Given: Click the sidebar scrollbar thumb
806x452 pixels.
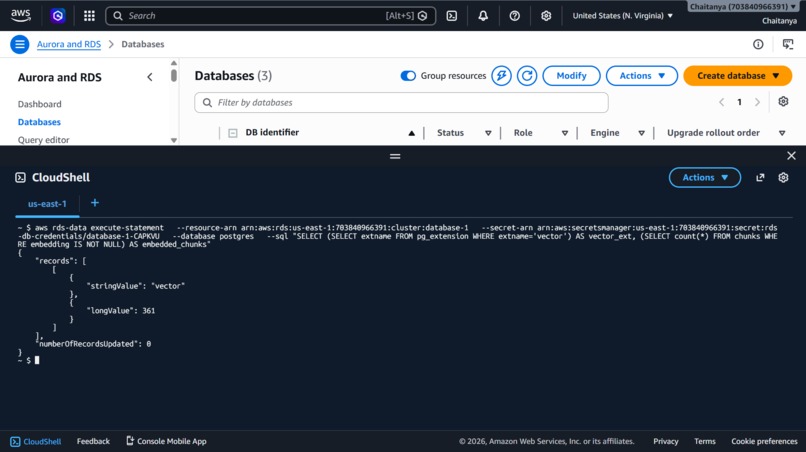Looking at the screenshot, I should point(174,75).
